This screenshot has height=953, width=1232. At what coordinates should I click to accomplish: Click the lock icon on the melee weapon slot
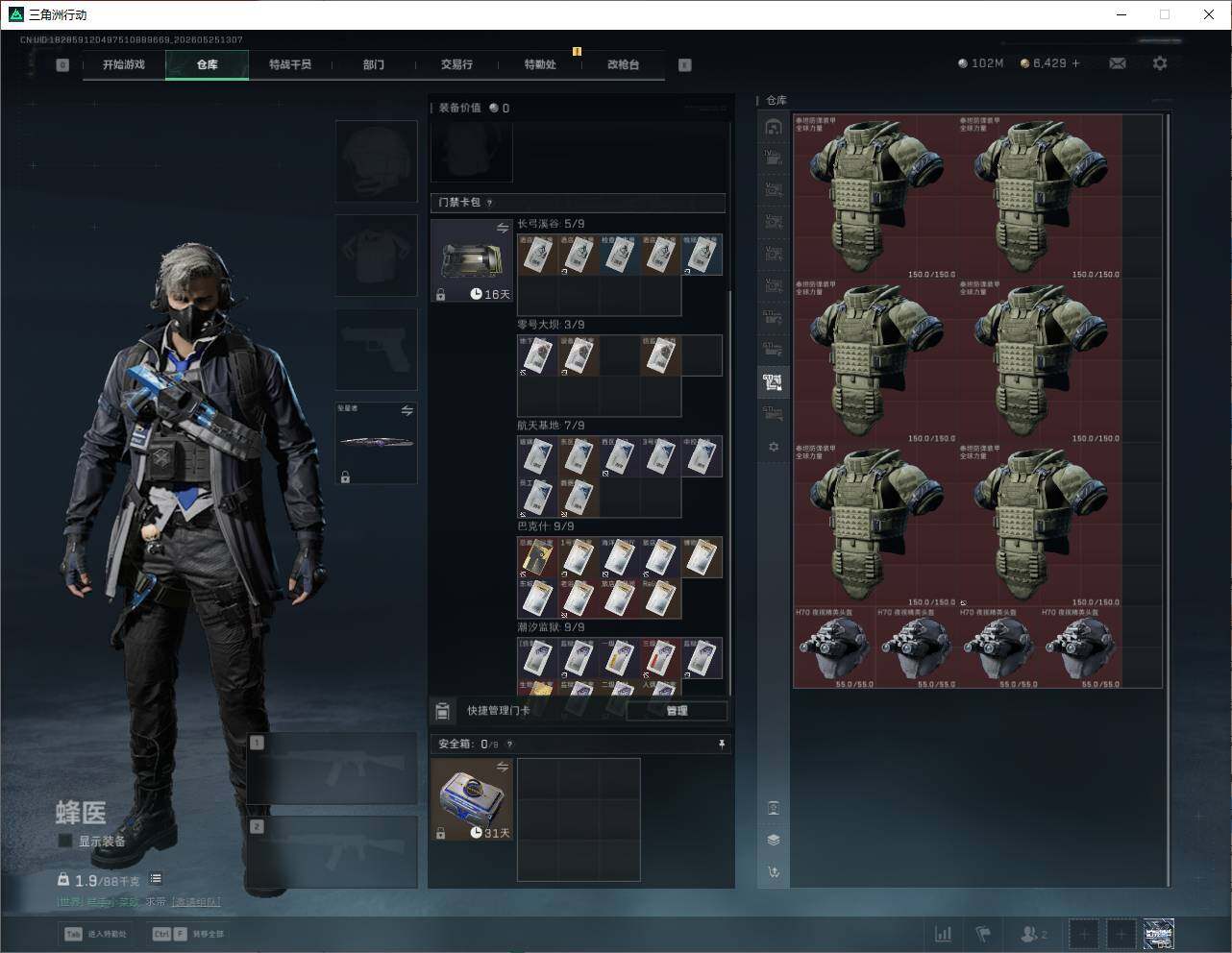(345, 476)
